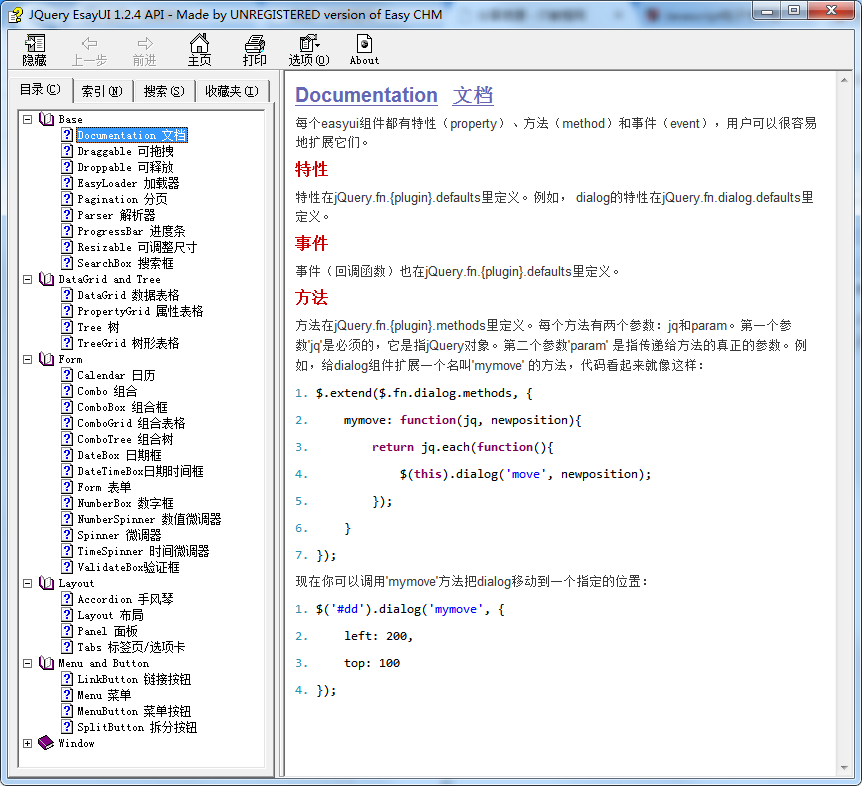Switch to the 搜索 (Search) tab

click(163, 91)
